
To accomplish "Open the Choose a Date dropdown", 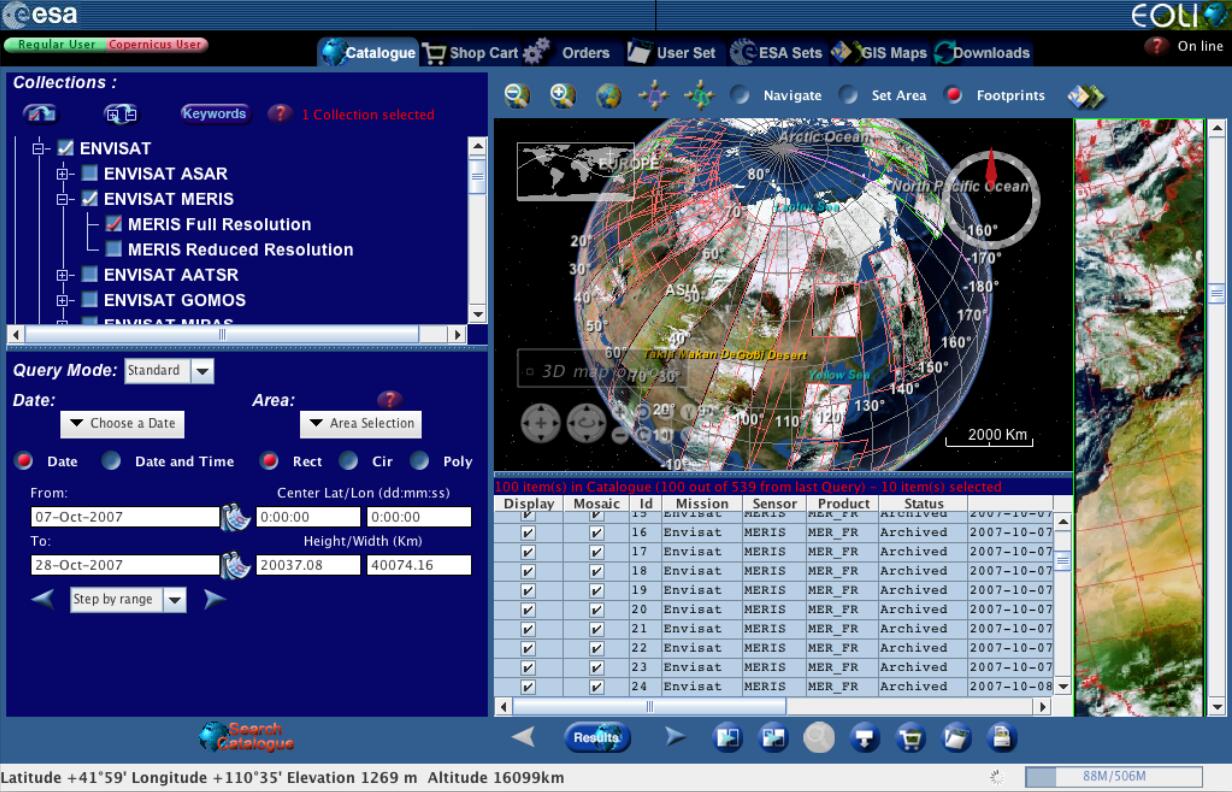I will tap(122, 424).
